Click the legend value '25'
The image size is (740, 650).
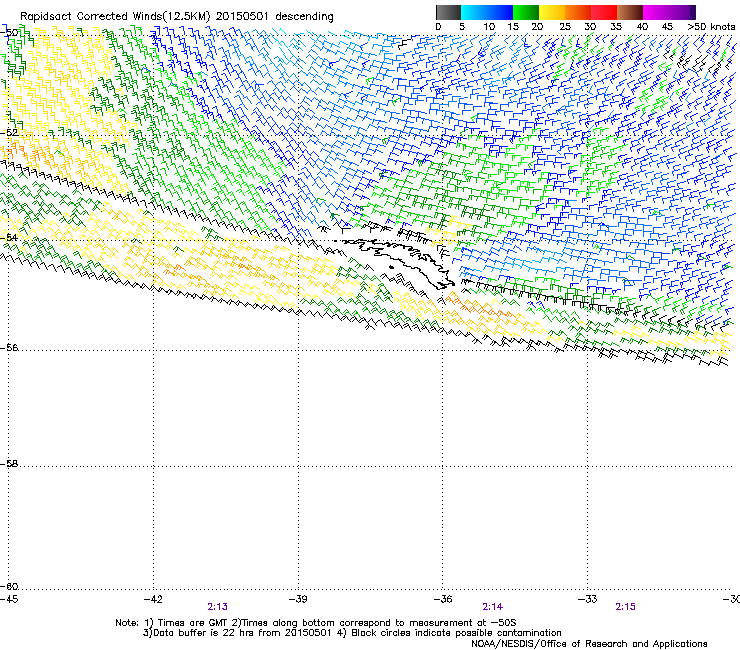(565, 26)
